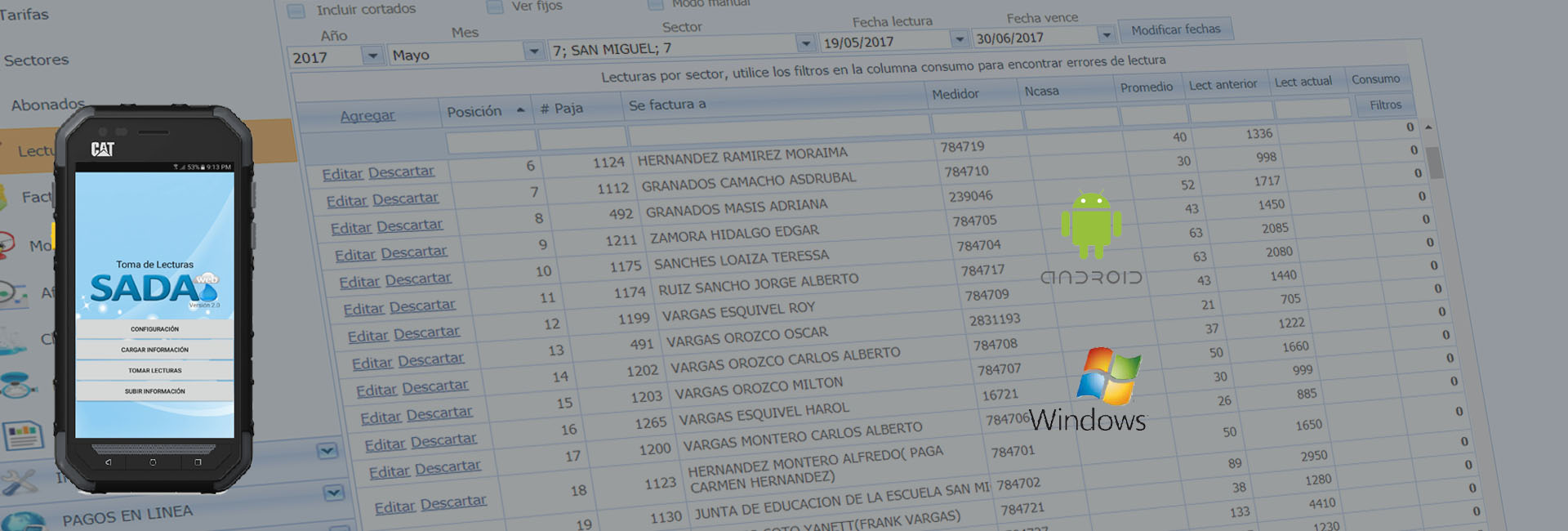The image size is (1568, 531).
Task: Tap TOMAR LECTURAS on the phone screen
Action: [154, 371]
